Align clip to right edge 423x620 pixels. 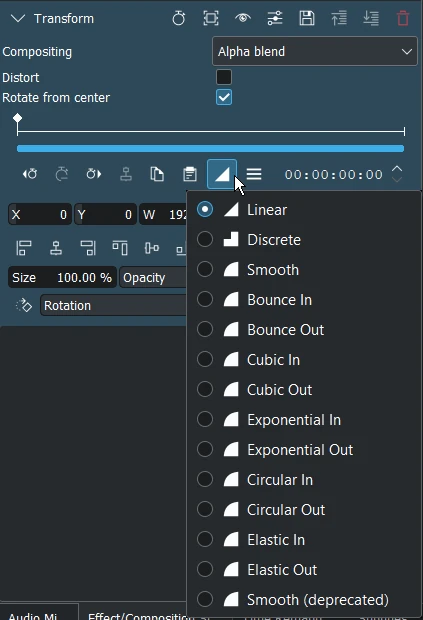pos(88,248)
